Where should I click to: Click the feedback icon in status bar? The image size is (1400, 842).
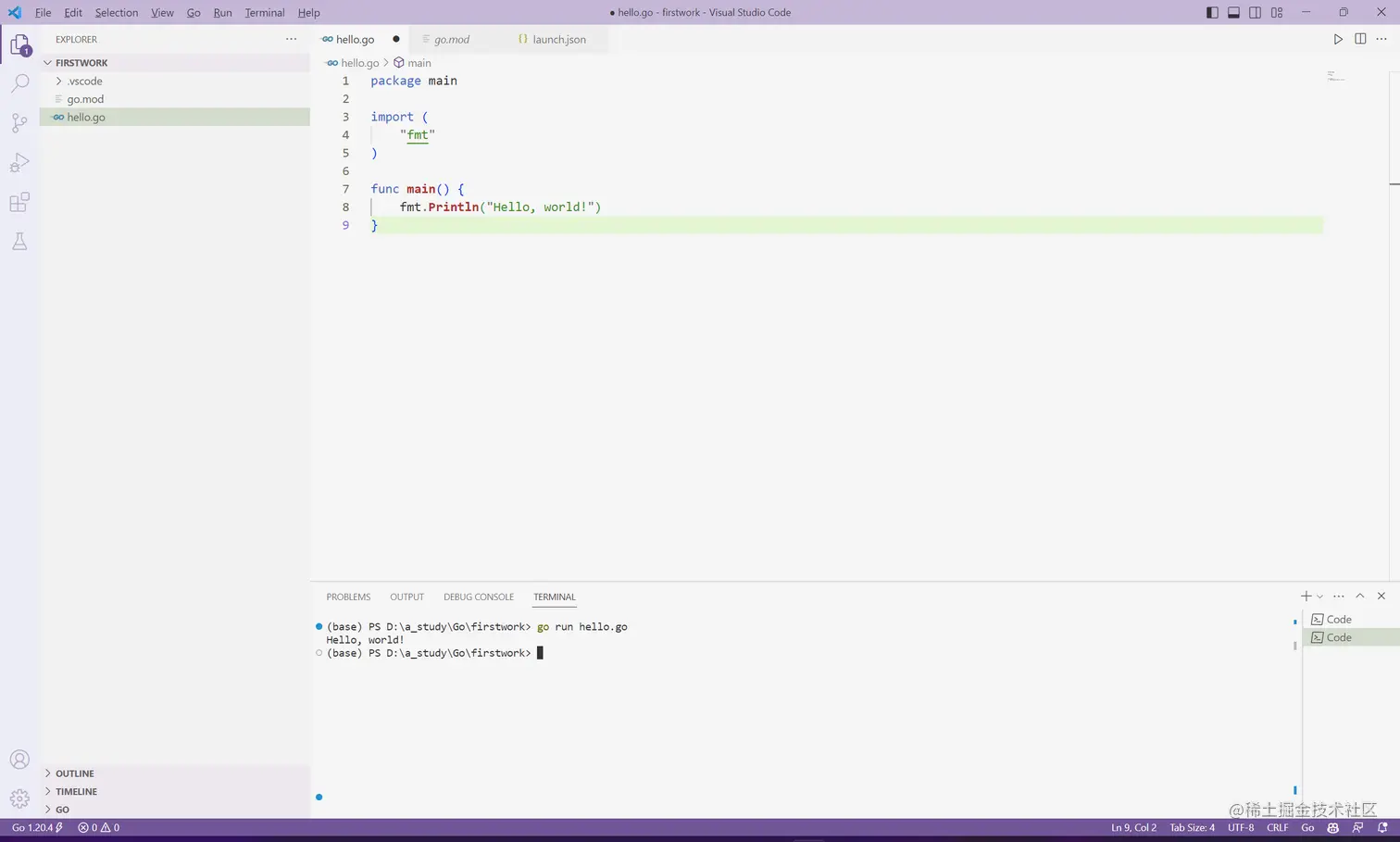1357,827
